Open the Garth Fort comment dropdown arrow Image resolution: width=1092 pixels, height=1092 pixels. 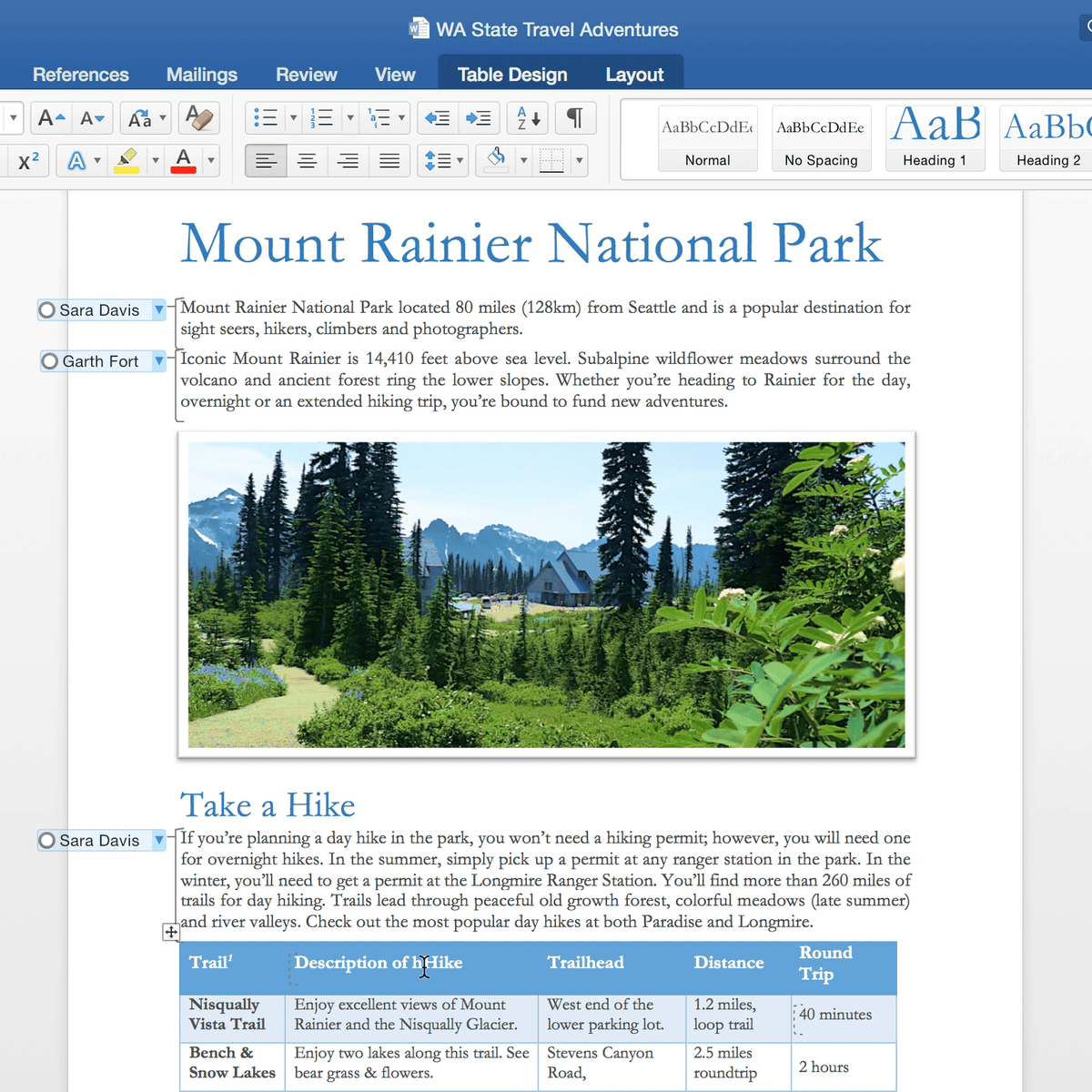pos(159,361)
